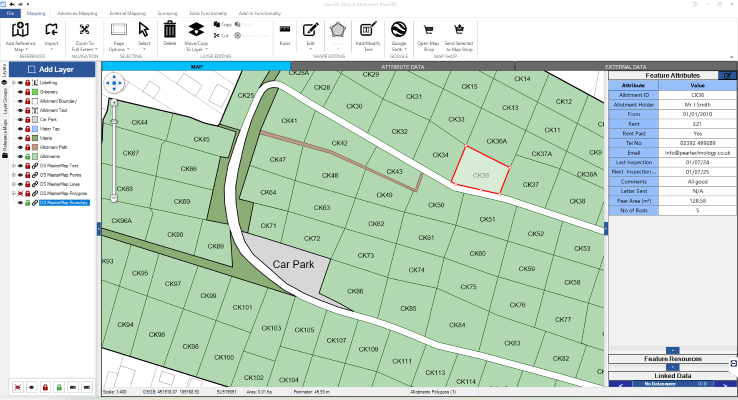
Task: Click the Edit shape tool icon
Action: pos(310,30)
